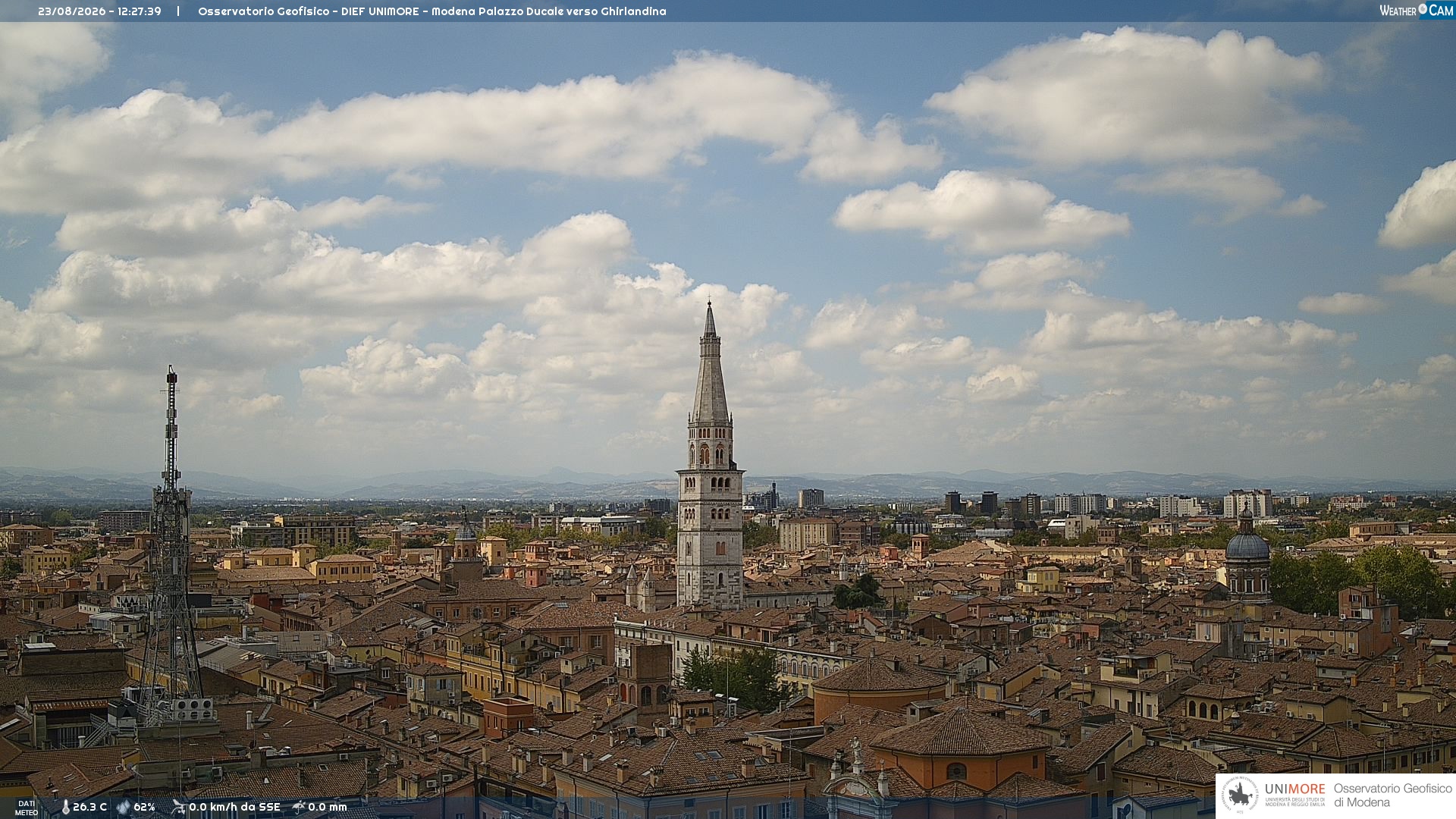The height and width of the screenshot is (819, 1456).
Task: Click the UNIMORE circular seal emblem
Action: [x=1240, y=795]
